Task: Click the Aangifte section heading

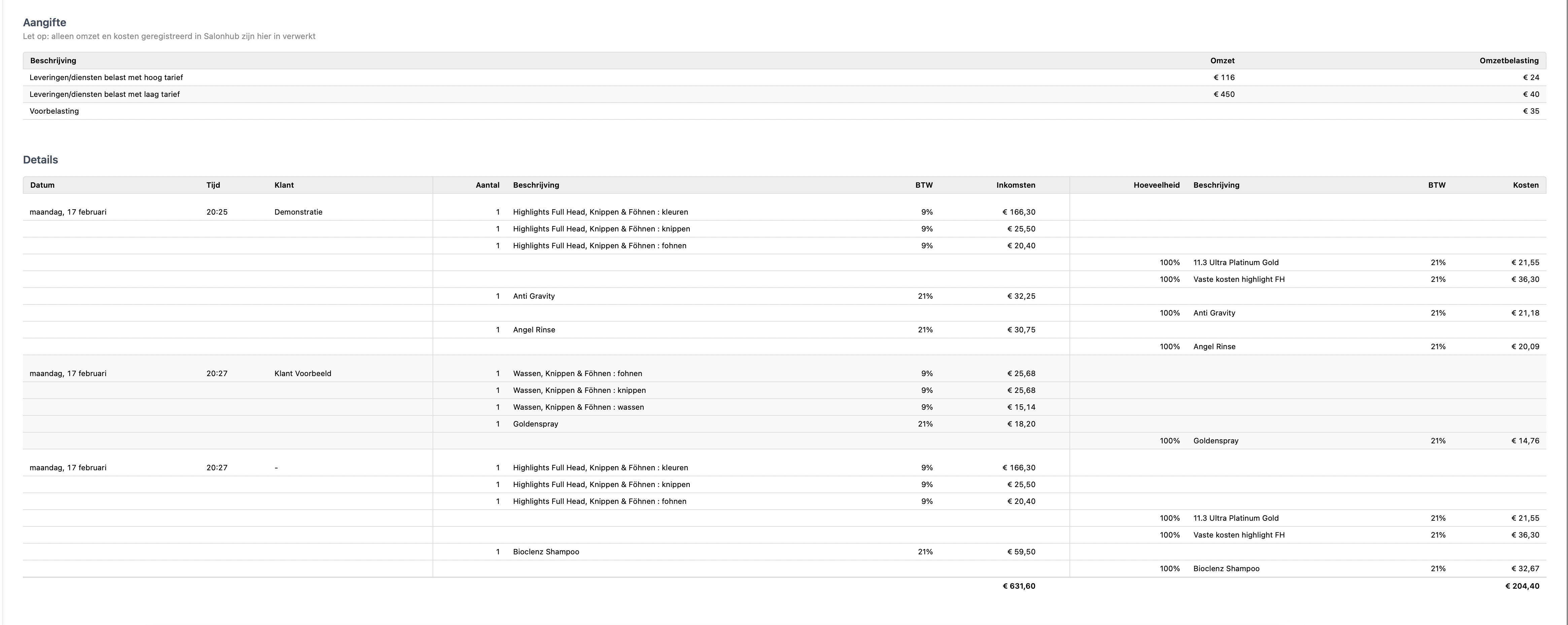Action: pyautogui.click(x=44, y=23)
